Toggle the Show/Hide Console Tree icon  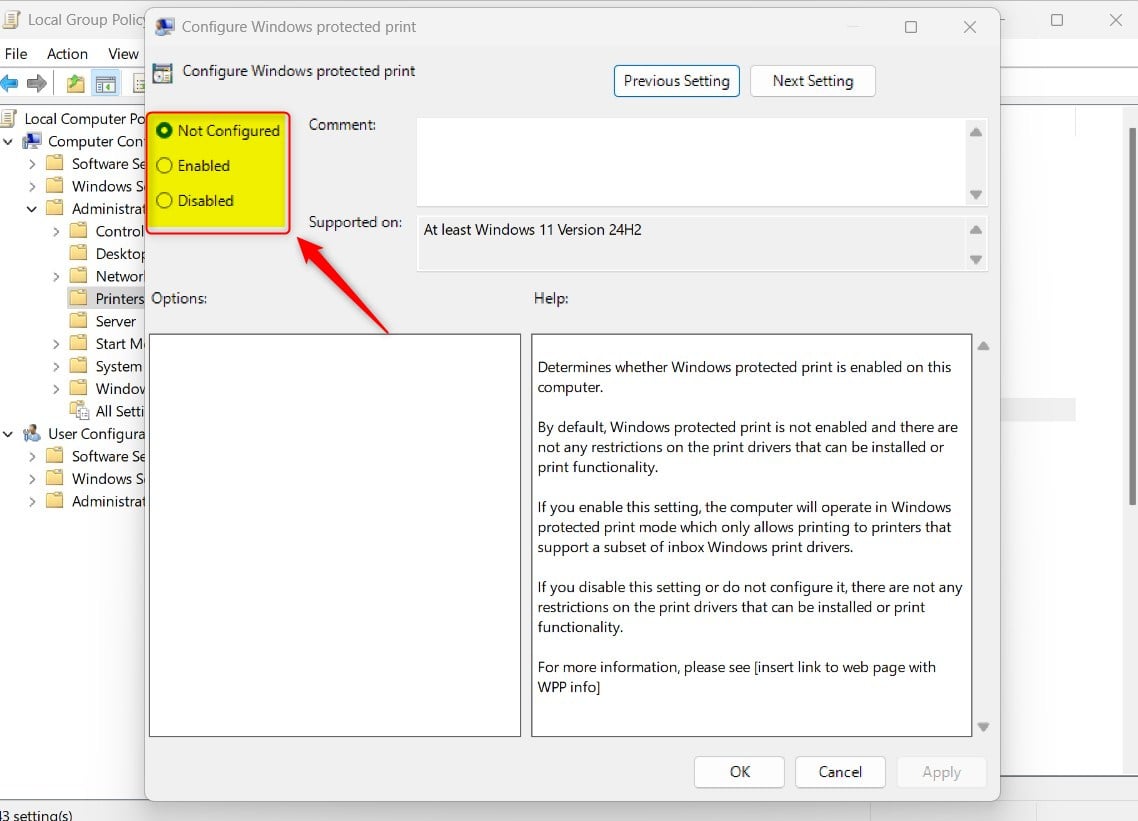[105, 84]
